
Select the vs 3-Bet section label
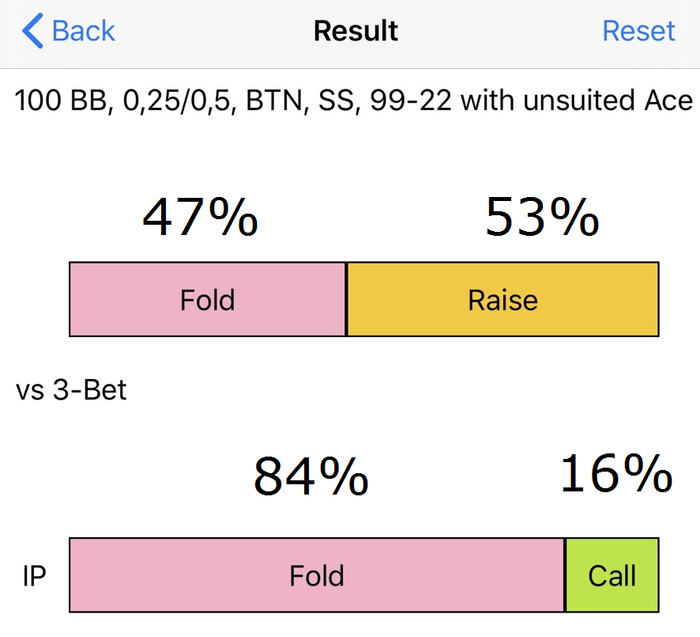point(71,390)
